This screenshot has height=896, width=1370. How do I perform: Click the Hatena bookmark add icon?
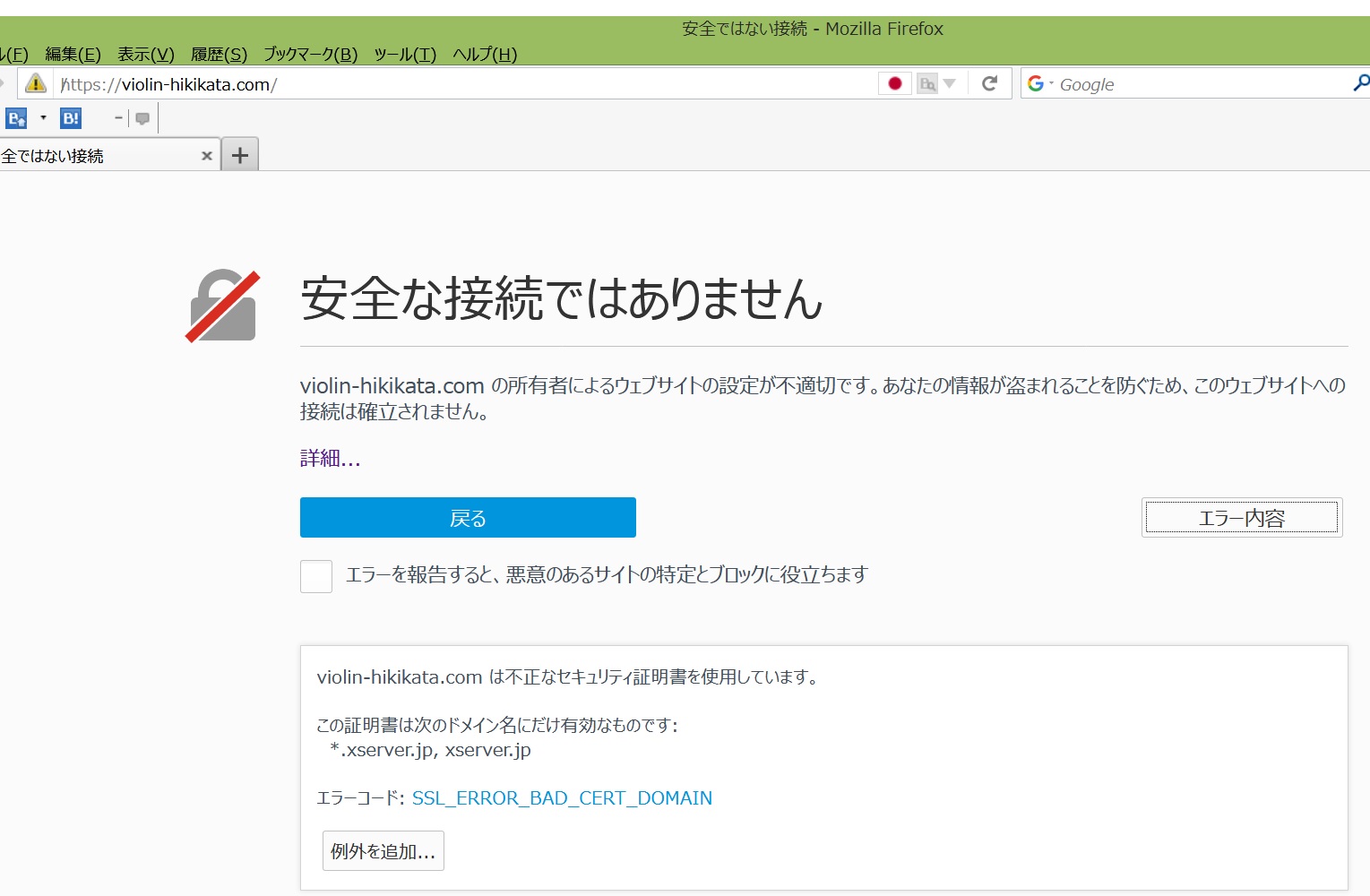(16, 118)
